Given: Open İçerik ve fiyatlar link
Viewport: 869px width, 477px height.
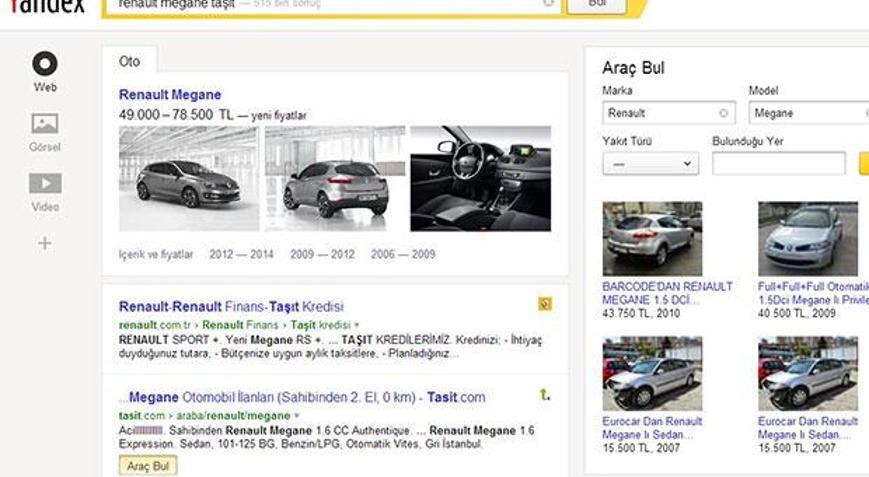Looking at the screenshot, I should coord(156,254).
